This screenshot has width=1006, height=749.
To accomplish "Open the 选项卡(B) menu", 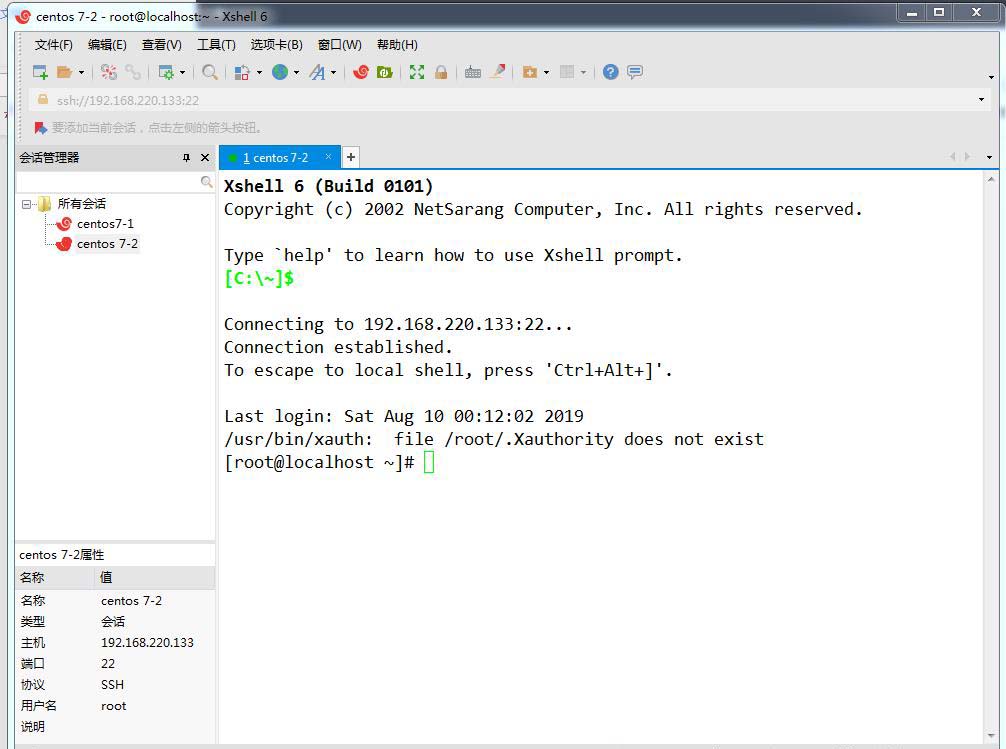I will pyautogui.click(x=277, y=44).
